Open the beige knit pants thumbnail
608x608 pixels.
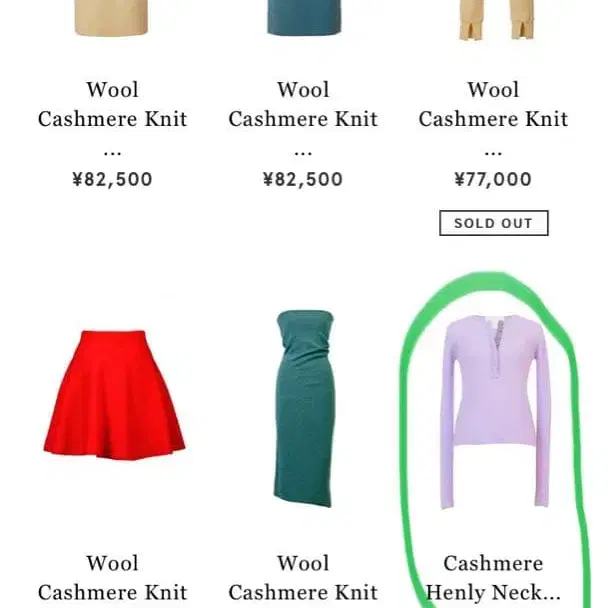(x=496, y=20)
